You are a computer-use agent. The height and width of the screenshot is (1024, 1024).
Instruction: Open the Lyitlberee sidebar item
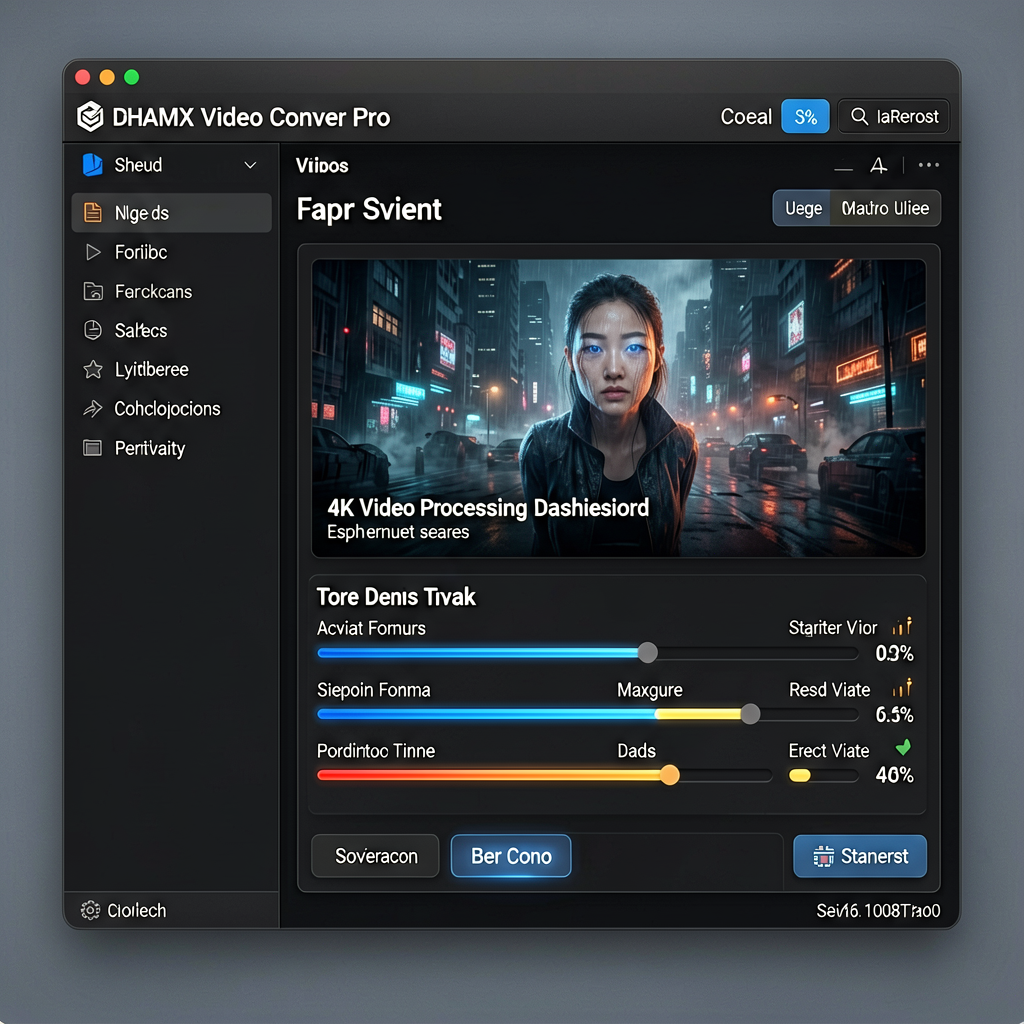[x=171, y=370]
